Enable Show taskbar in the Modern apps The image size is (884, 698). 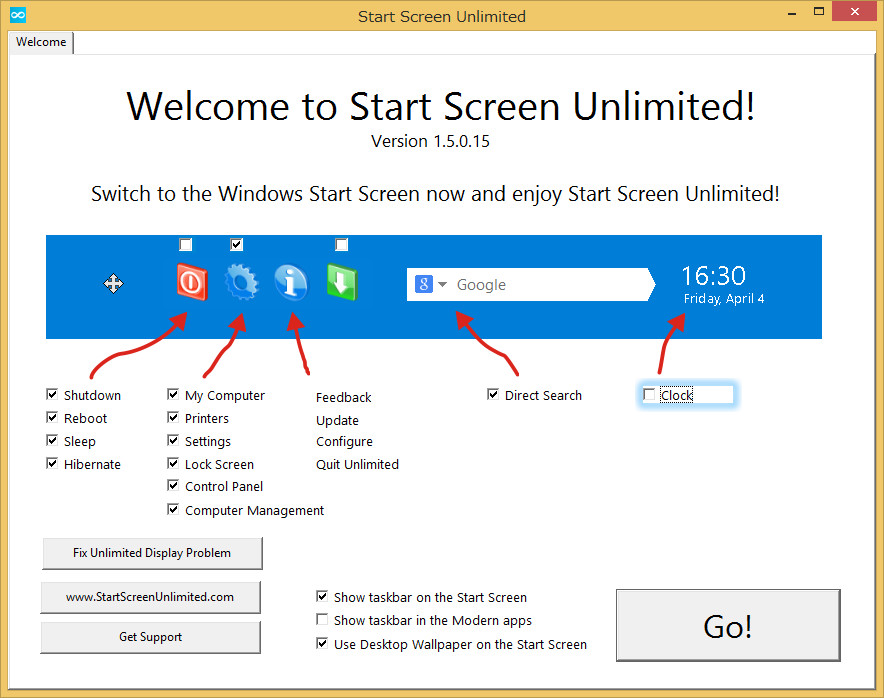coord(322,620)
